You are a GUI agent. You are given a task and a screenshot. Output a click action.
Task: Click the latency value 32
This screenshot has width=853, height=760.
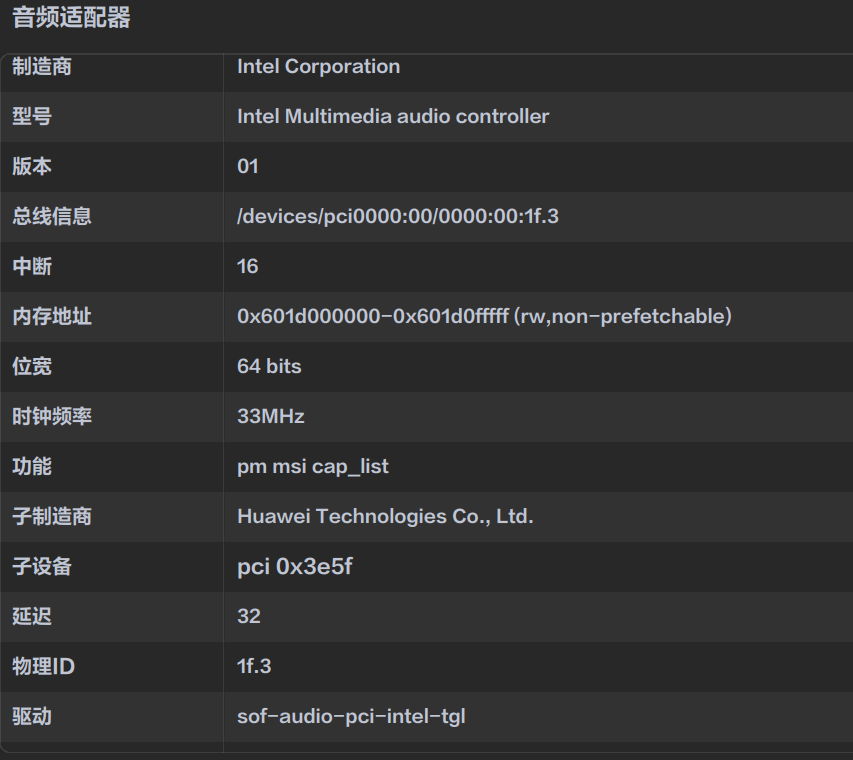point(249,617)
